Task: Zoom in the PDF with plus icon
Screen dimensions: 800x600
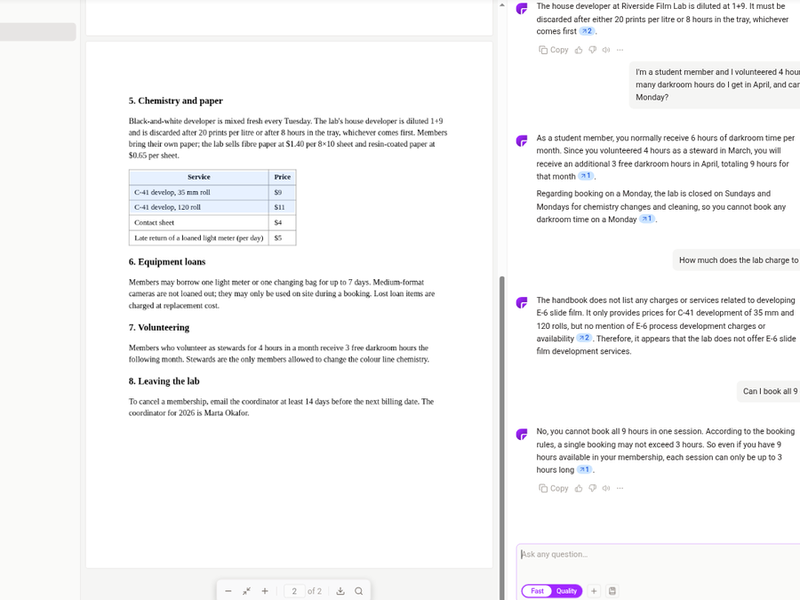Action: (x=265, y=591)
